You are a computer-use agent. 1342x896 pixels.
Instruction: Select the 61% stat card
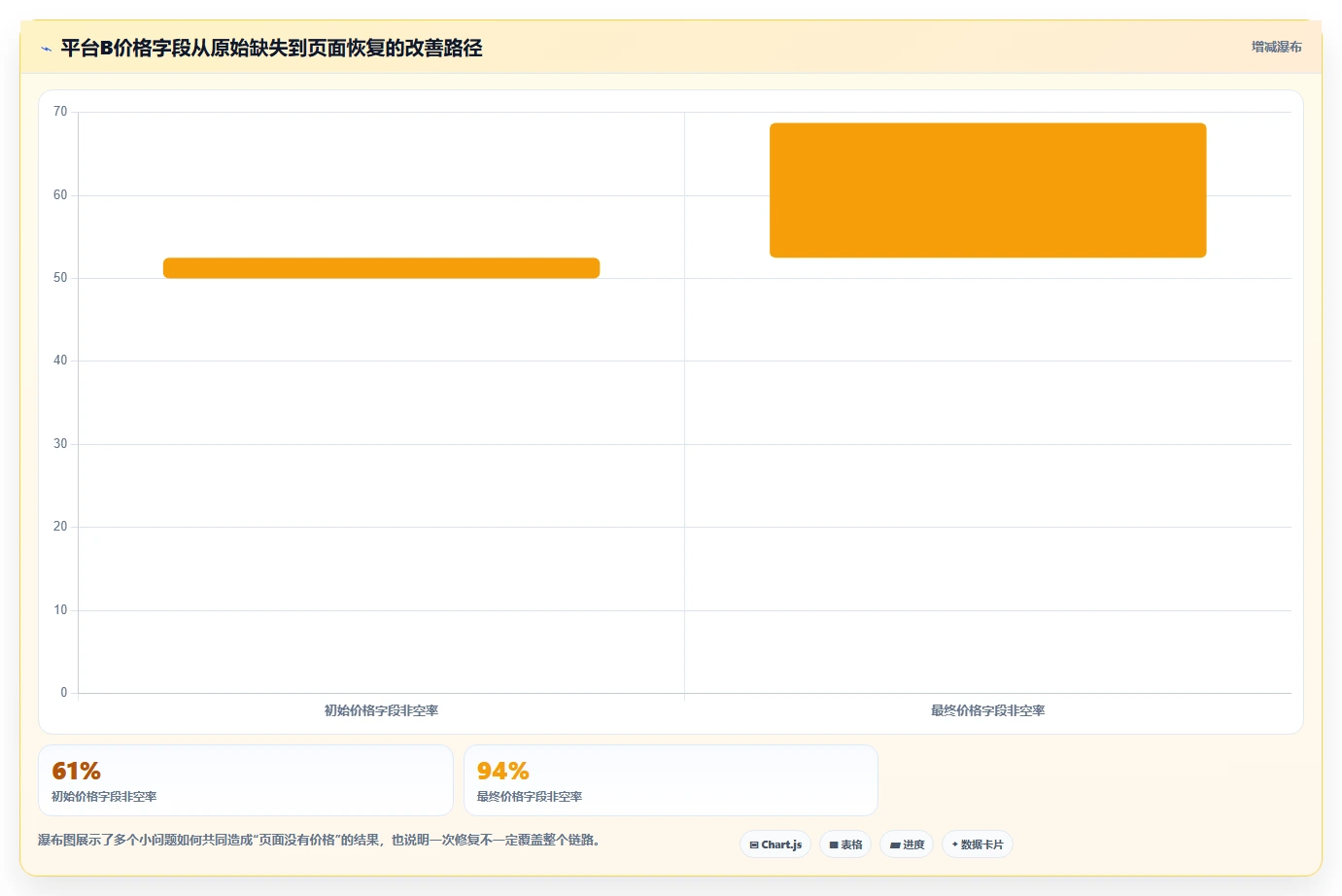pos(246,780)
